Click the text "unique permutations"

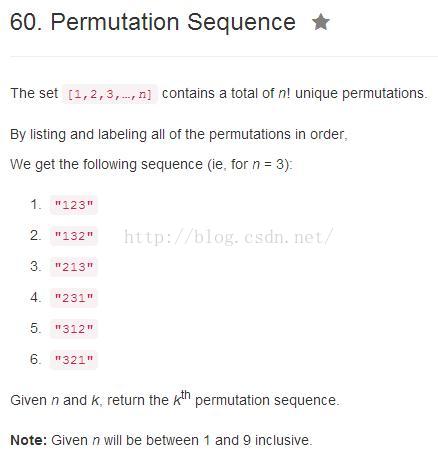click(x=361, y=94)
